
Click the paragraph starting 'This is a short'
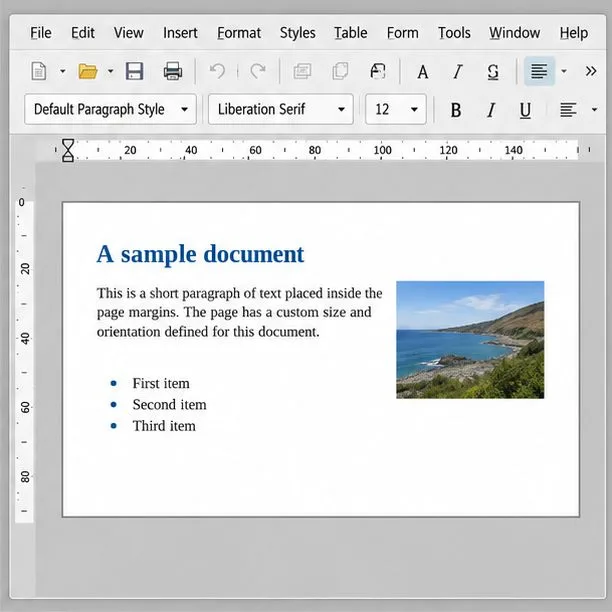pyautogui.click(x=239, y=312)
